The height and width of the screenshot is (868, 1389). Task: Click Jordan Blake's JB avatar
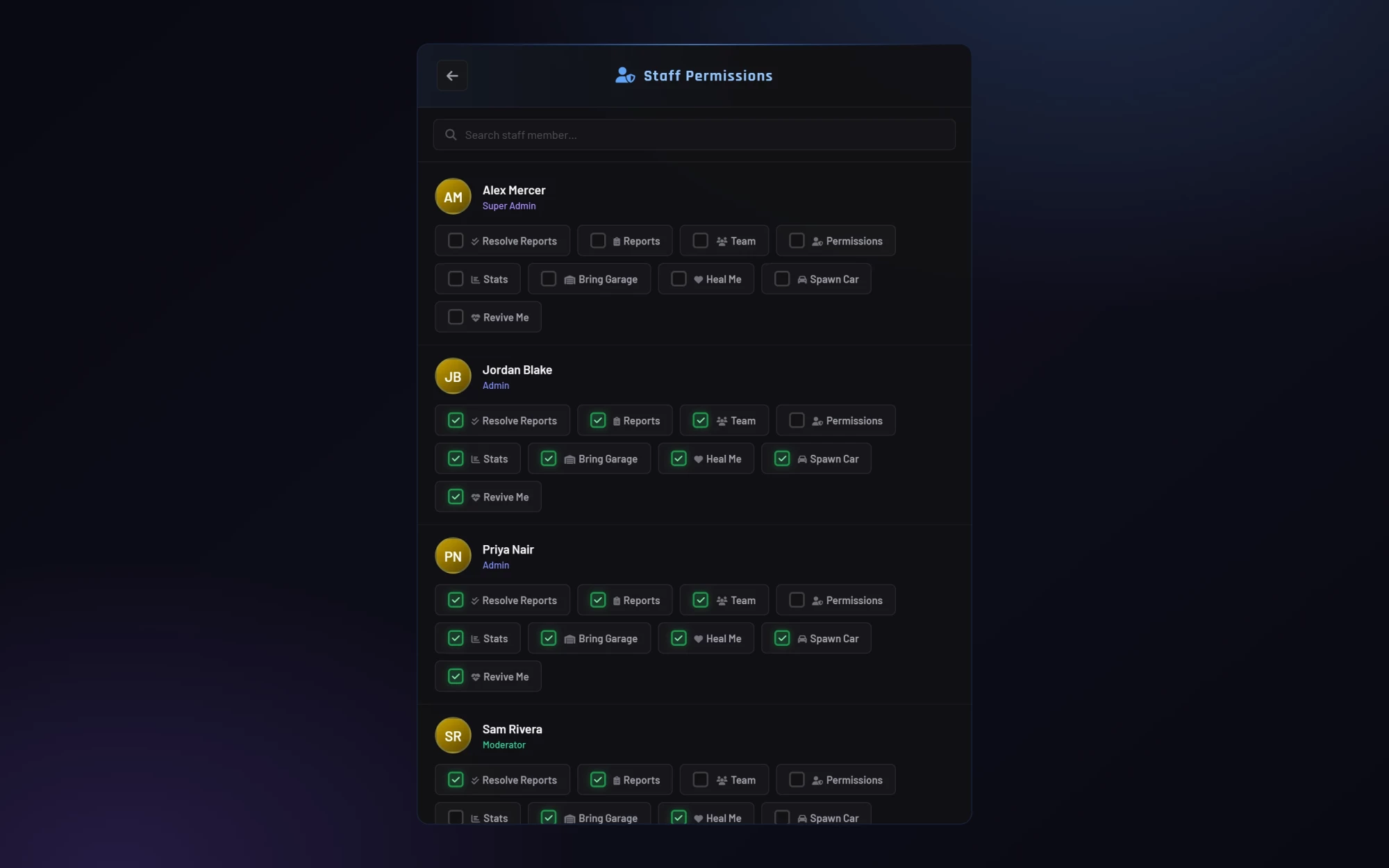click(453, 376)
